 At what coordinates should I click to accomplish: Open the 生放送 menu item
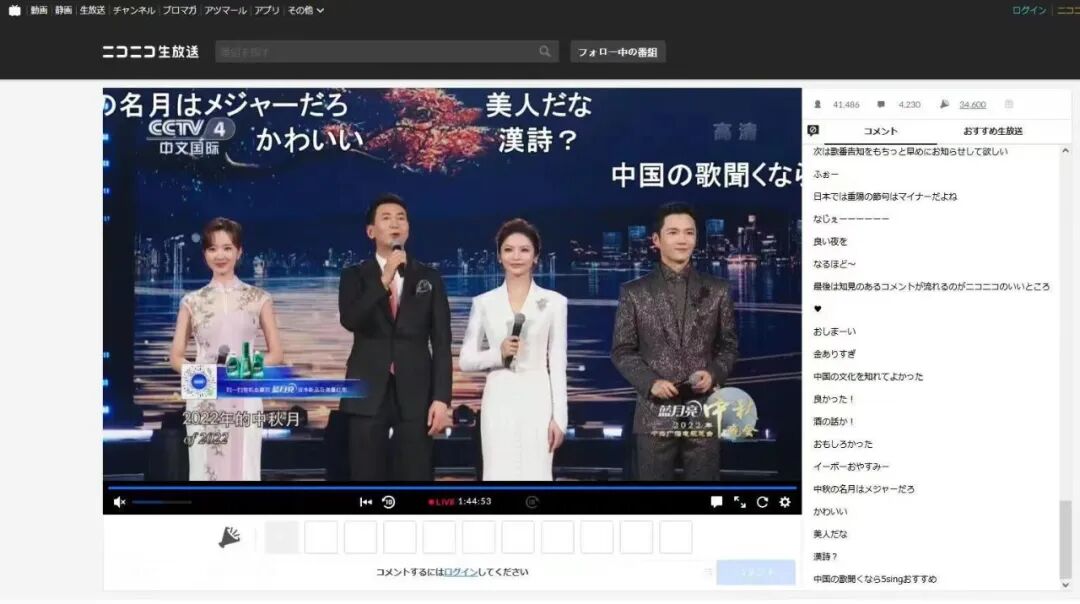pyautogui.click(x=91, y=9)
